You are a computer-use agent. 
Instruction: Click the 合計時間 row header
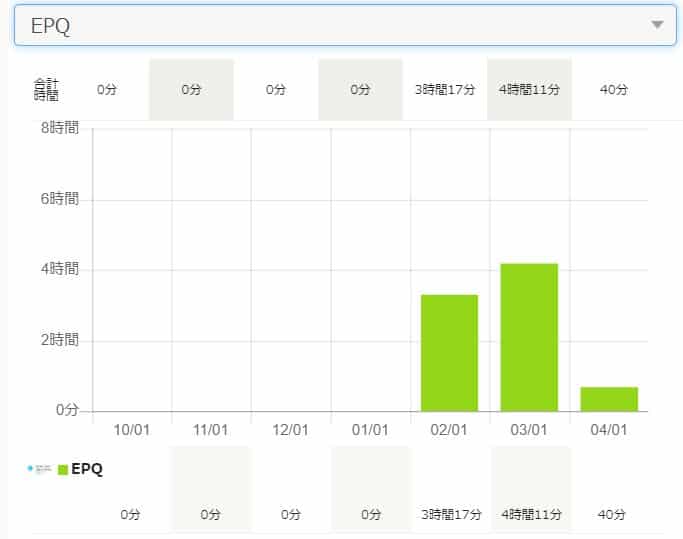coord(43,89)
